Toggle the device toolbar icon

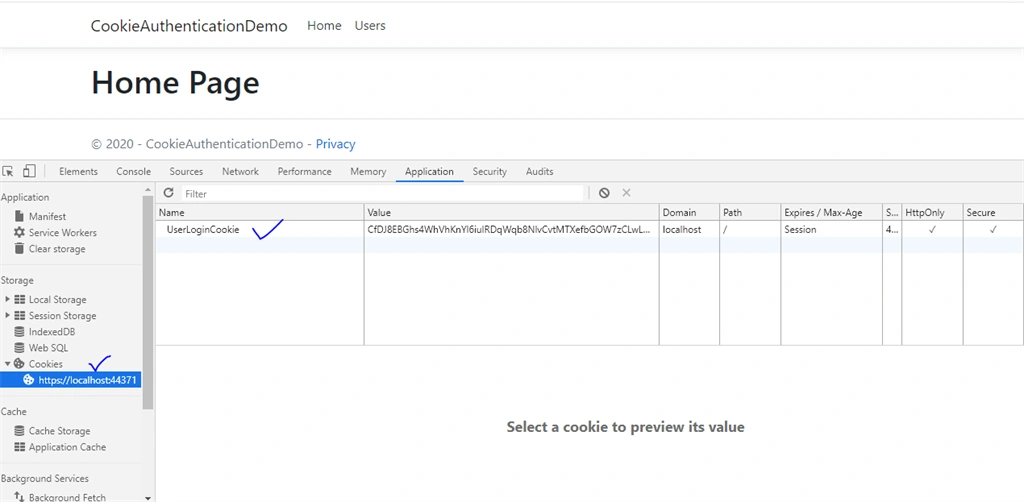coord(29,171)
